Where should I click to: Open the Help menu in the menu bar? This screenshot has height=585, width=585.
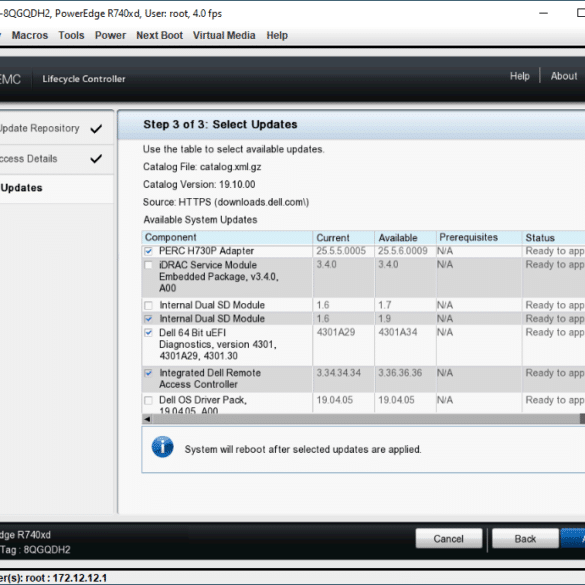point(277,35)
